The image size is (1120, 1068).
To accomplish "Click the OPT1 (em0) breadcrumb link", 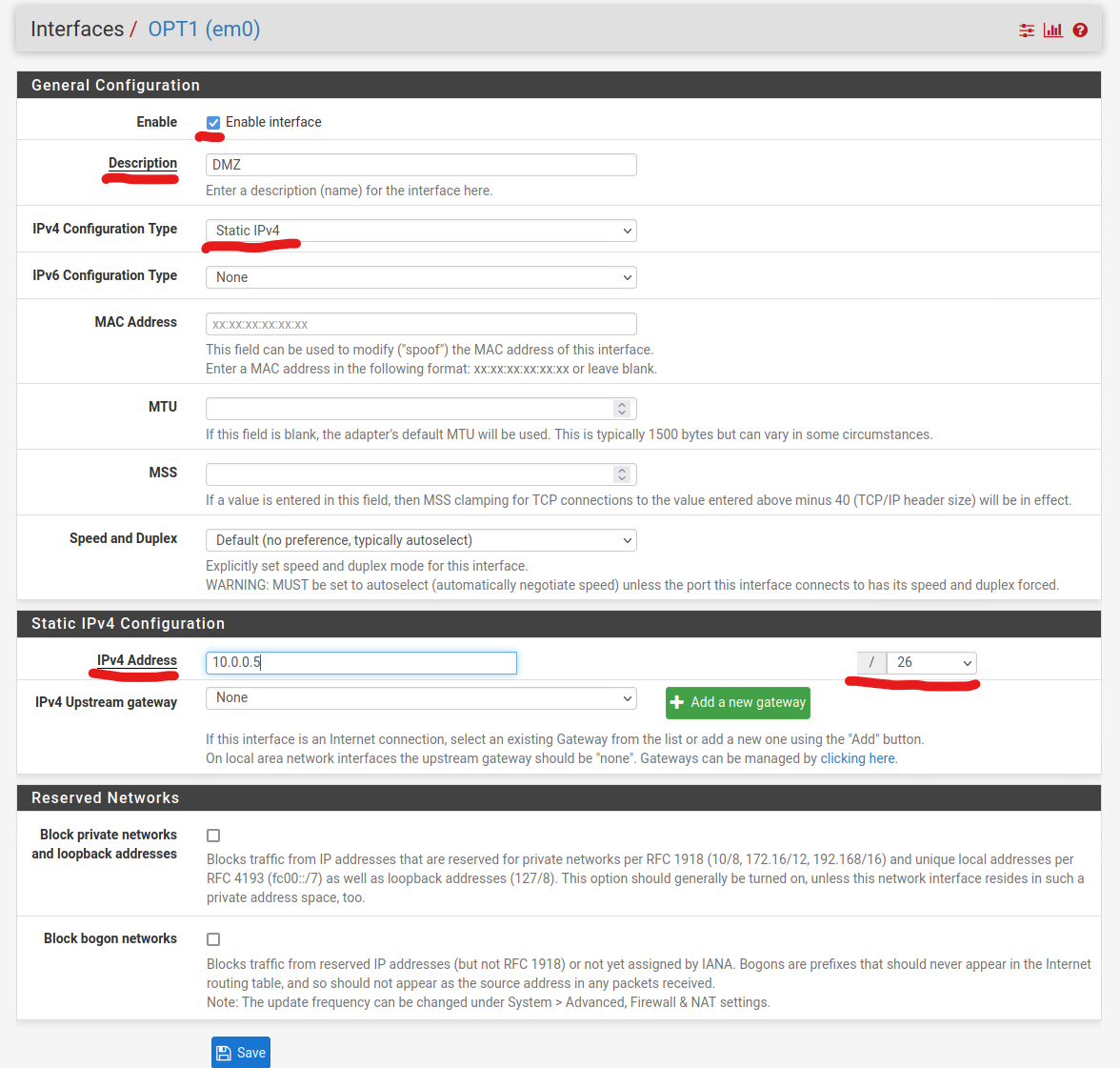I will [x=204, y=30].
